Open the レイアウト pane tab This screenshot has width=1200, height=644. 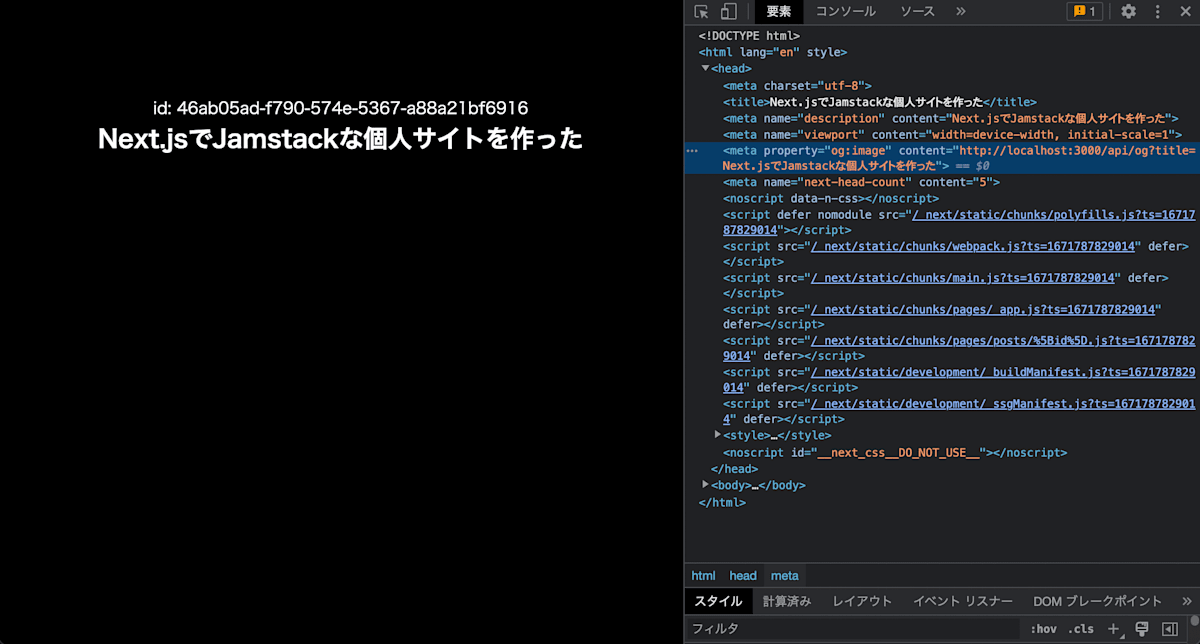click(x=862, y=601)
